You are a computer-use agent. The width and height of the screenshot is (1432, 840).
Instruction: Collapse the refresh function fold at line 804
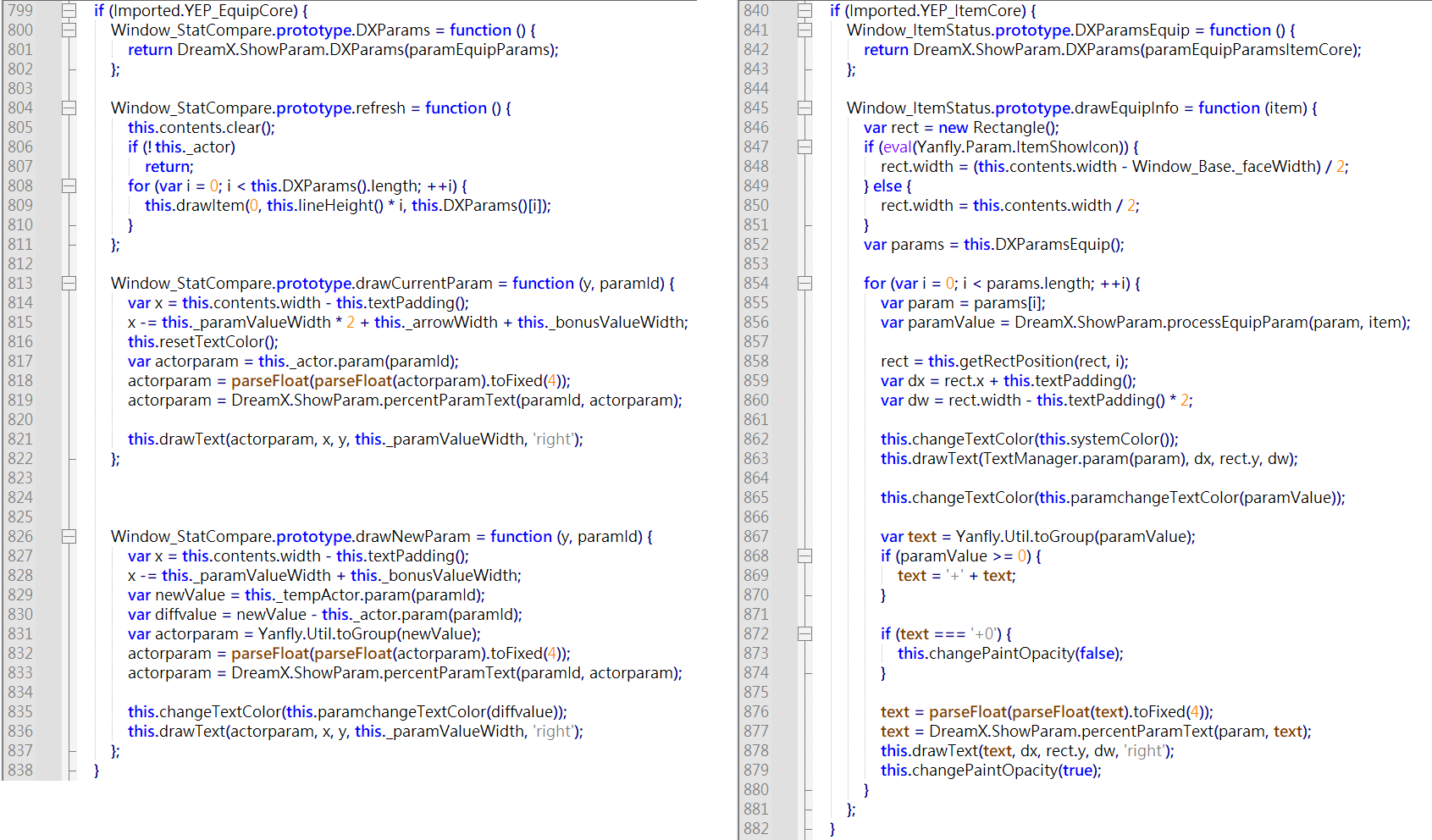(x=69, y=108)
